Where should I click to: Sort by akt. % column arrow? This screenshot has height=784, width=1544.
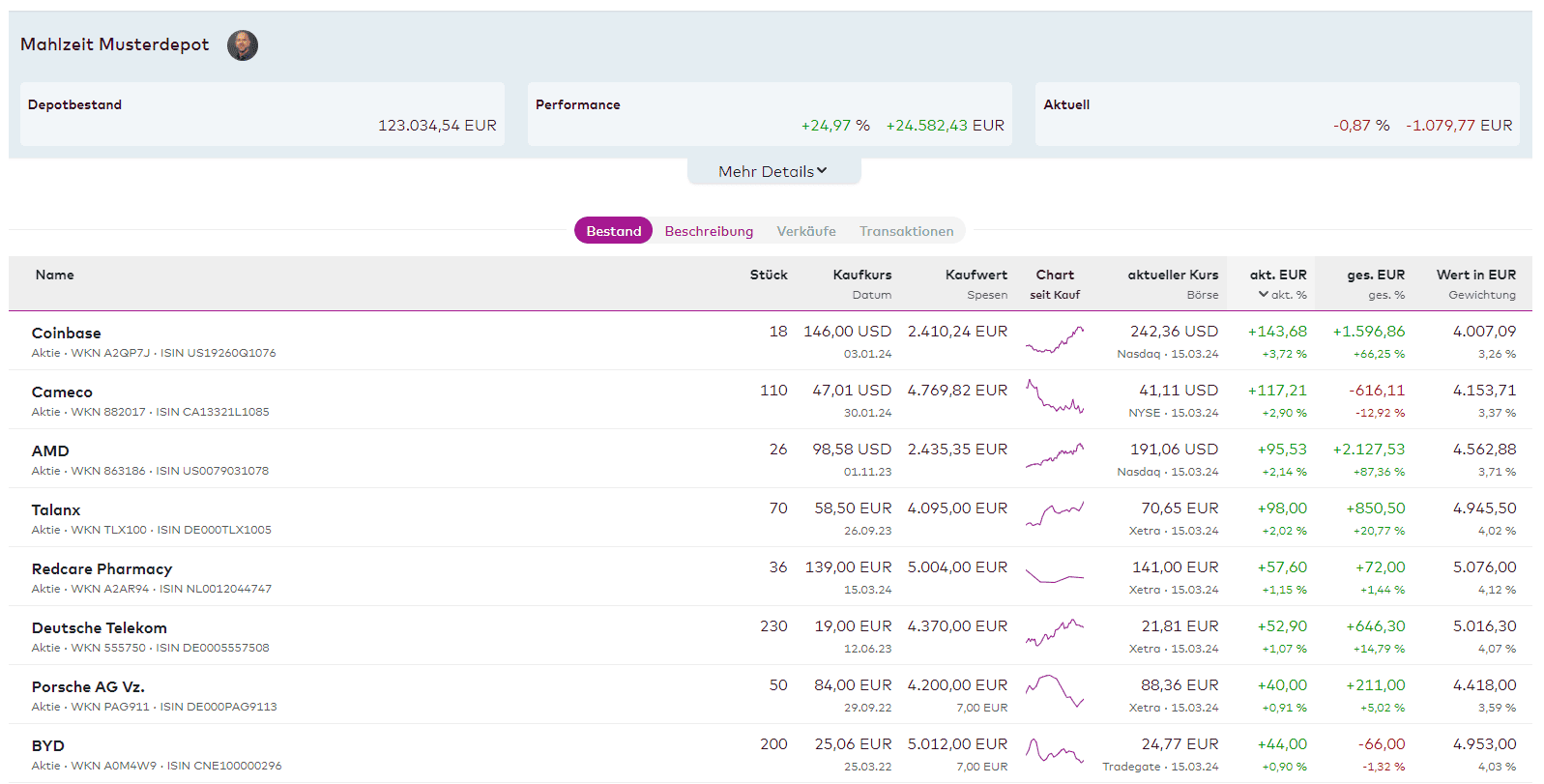click(1264, 295)
